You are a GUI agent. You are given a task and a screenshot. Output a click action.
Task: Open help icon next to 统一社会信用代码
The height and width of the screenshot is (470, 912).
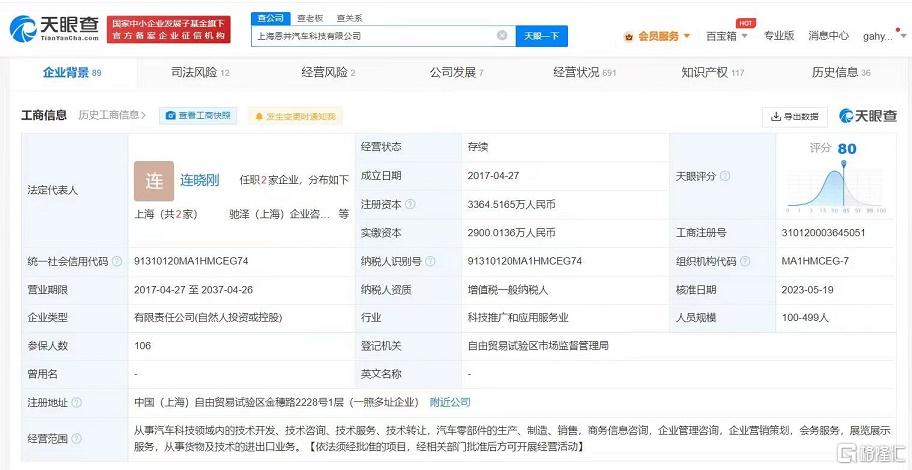[x=117, y=261]
